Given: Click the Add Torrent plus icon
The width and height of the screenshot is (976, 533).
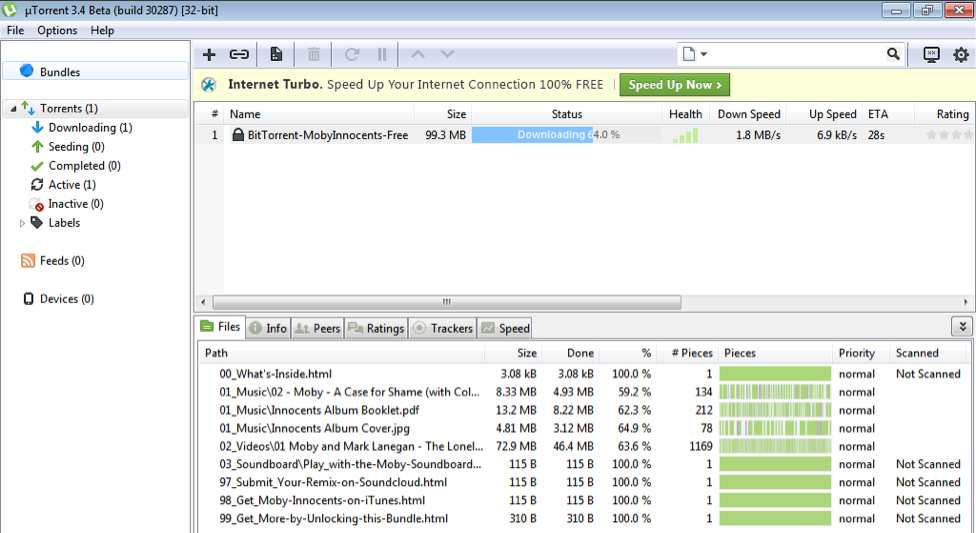Looking at the screenshot, I should [x=209, y=55].
